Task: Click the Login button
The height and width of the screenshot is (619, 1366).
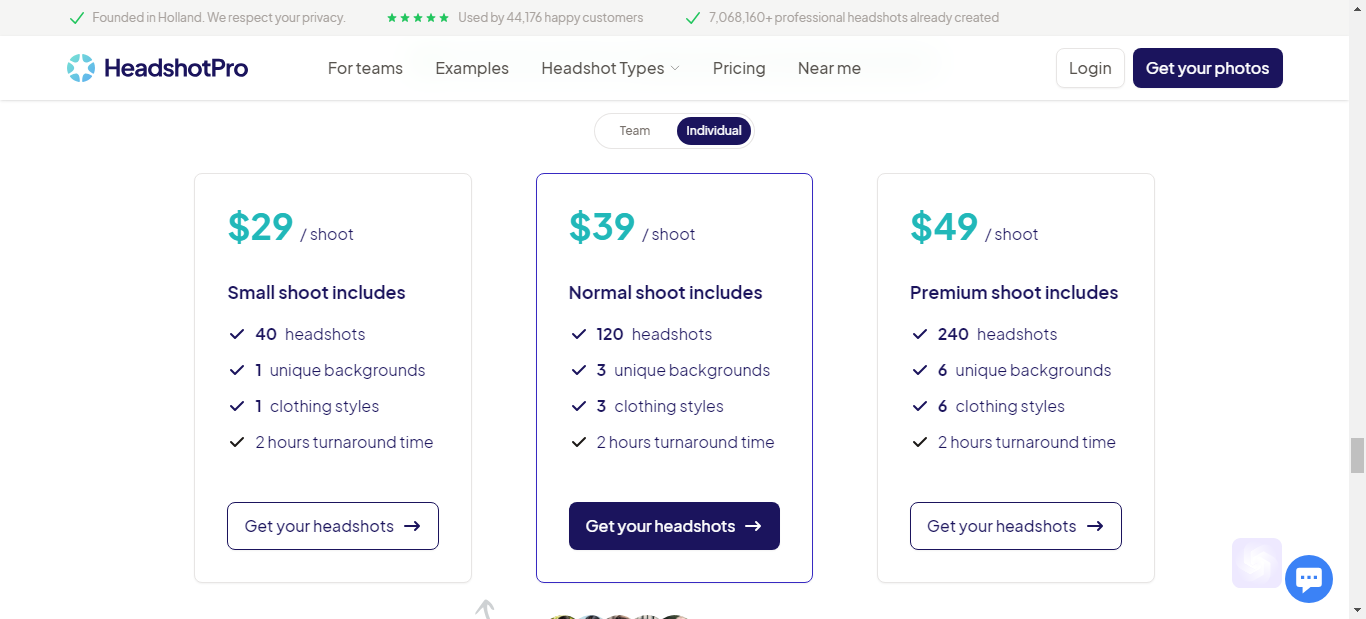Action: click(x=1090, y=68)
